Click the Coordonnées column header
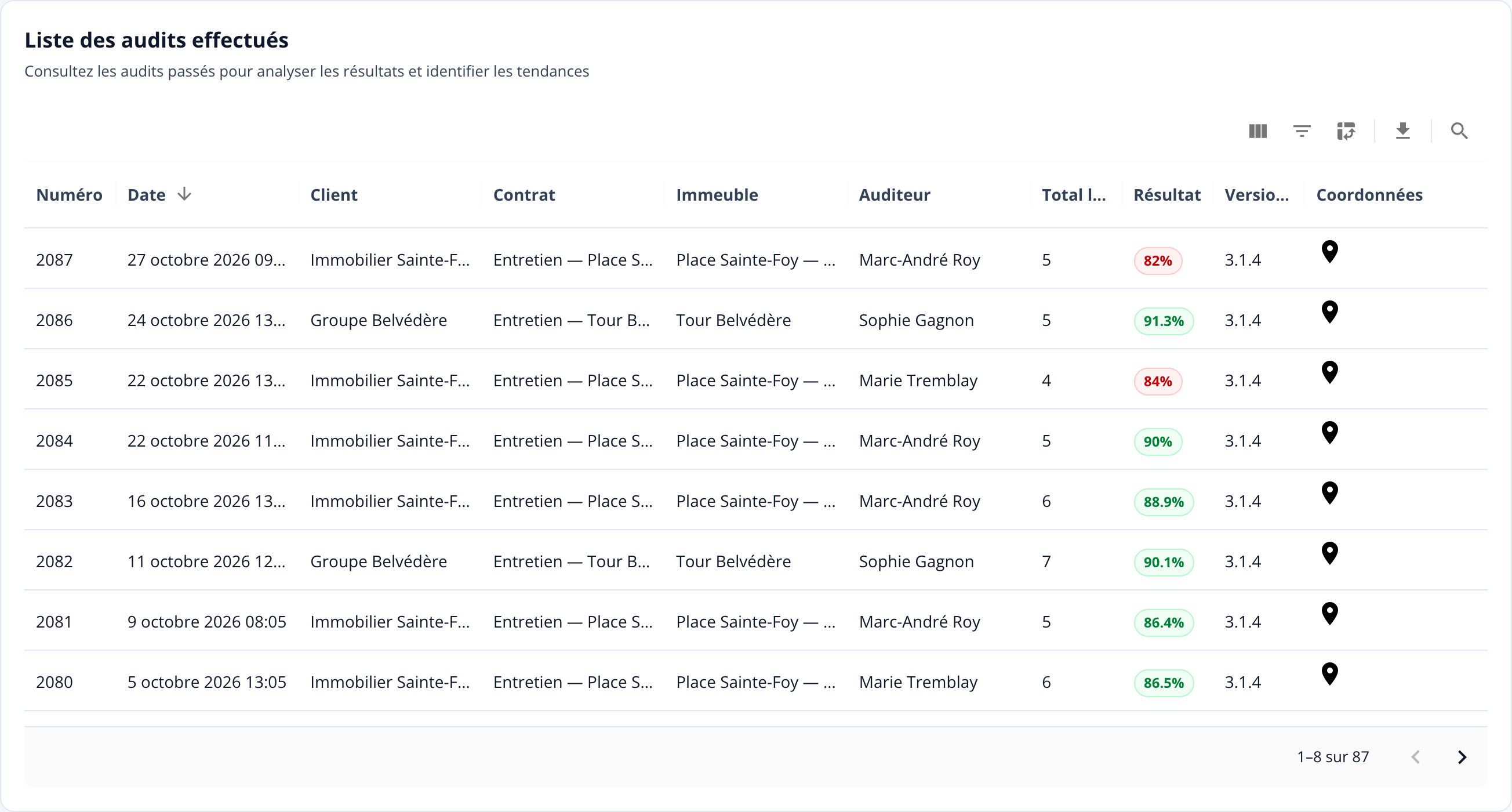This screenshot has width=1512, height=812. (x=1369, y=195)
